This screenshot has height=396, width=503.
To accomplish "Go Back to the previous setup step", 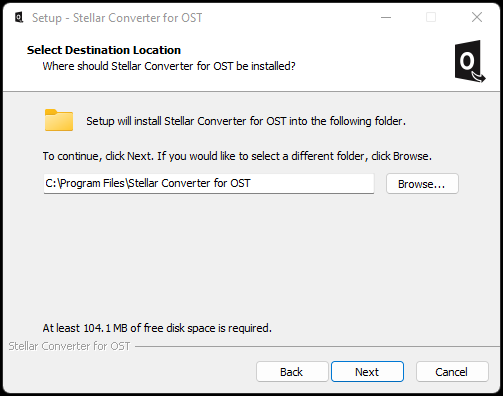I will [x=292, y=372].
